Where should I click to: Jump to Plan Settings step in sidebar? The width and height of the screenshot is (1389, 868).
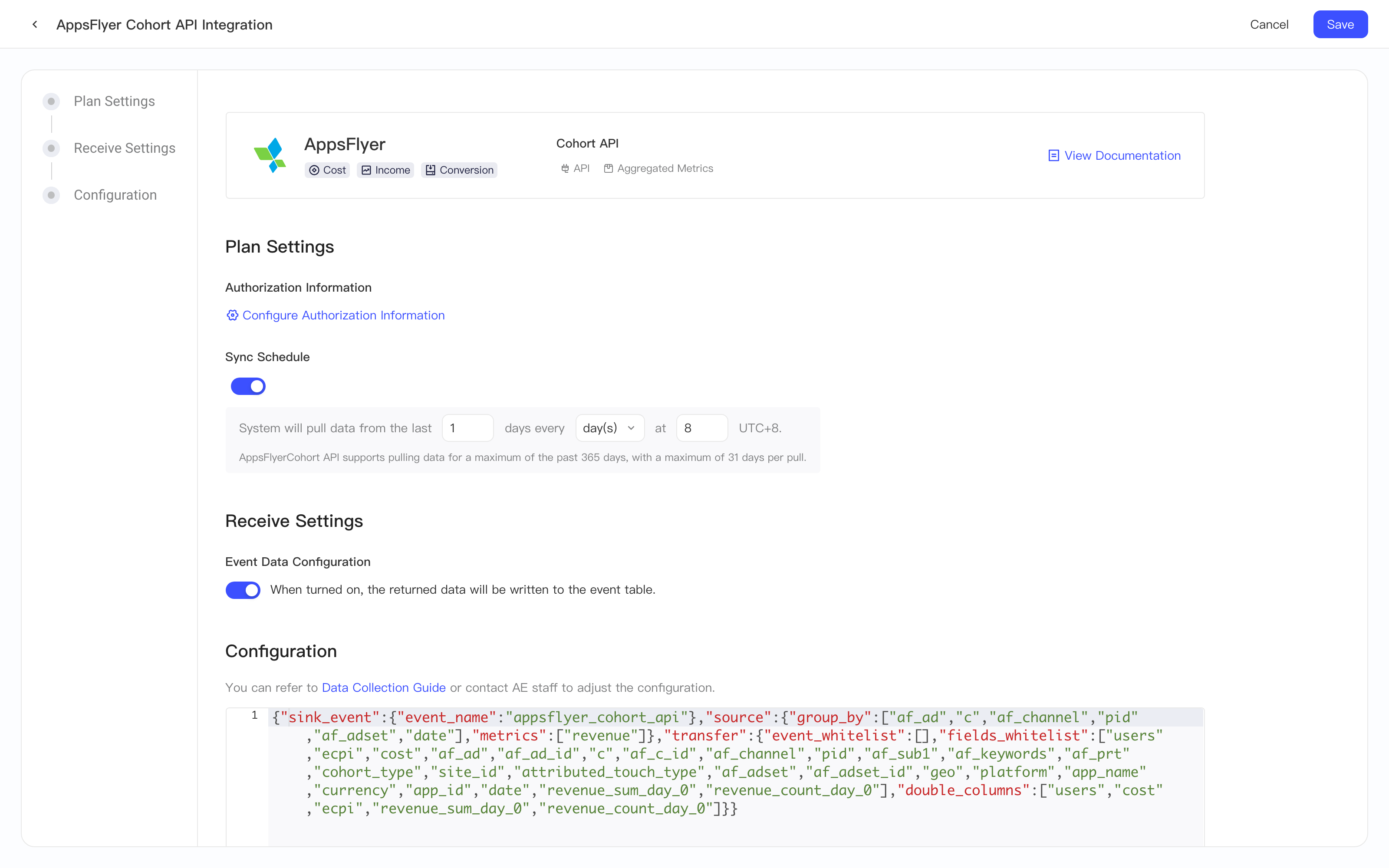pos(114,101)
